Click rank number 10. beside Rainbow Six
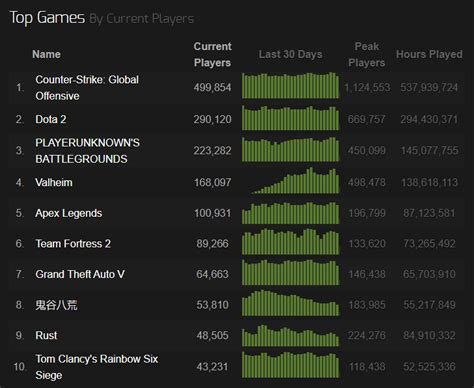Viewport: 474px width, 388px height. [x=20, y=367]
